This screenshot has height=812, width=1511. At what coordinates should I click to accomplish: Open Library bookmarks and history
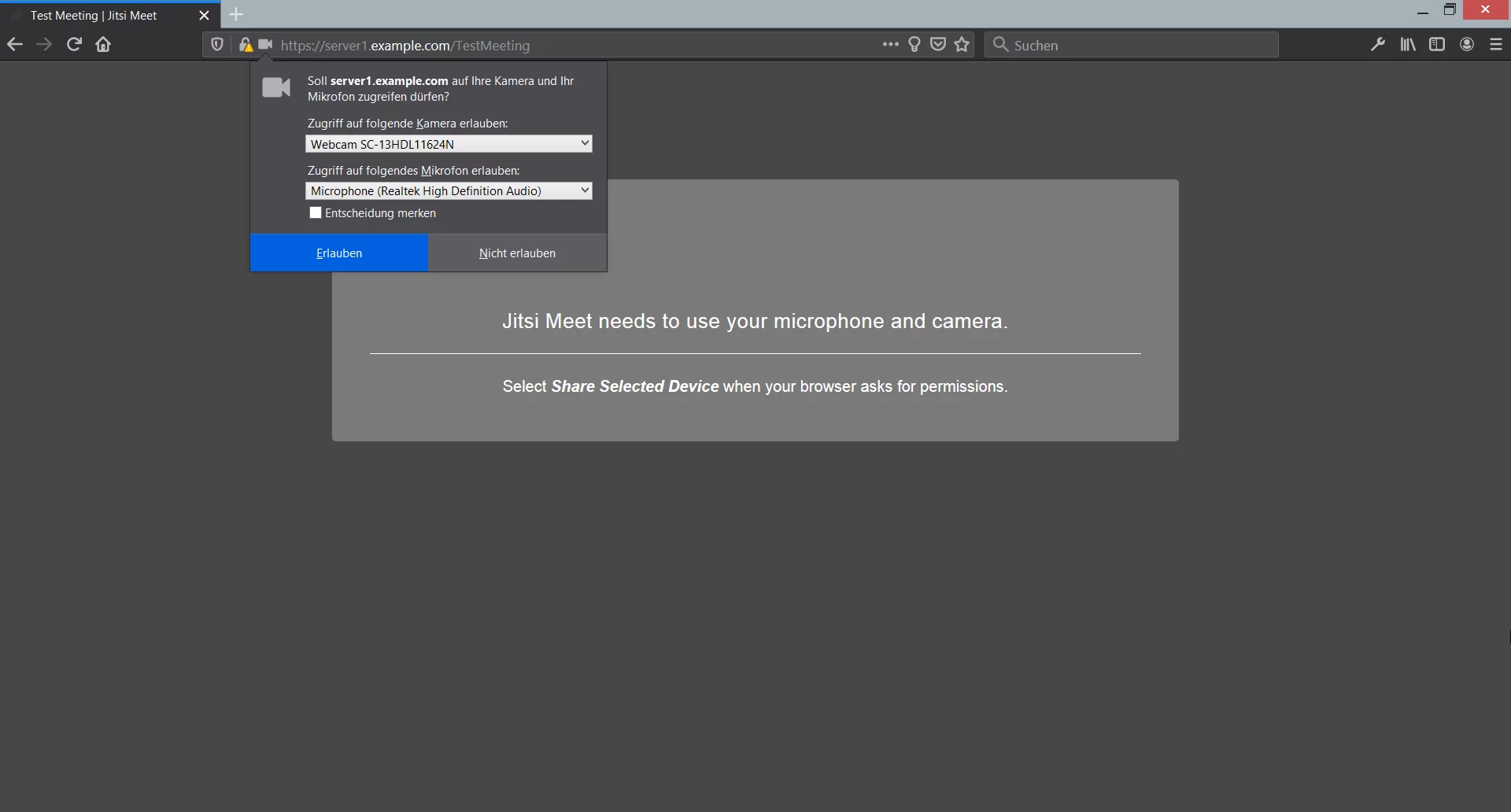[1408, 45]
